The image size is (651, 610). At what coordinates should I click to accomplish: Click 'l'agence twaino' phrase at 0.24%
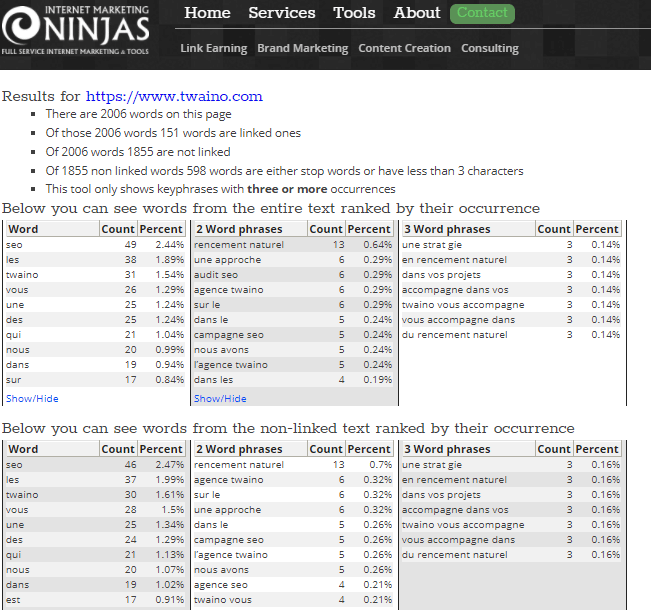click(x=231, y=365)
